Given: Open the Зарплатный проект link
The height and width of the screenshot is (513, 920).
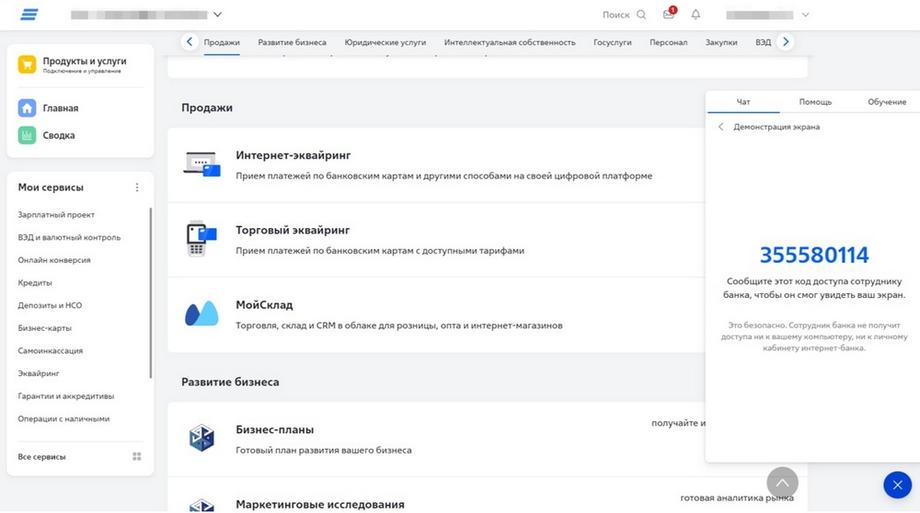Looking at the screenshot, I should point(56,214).
